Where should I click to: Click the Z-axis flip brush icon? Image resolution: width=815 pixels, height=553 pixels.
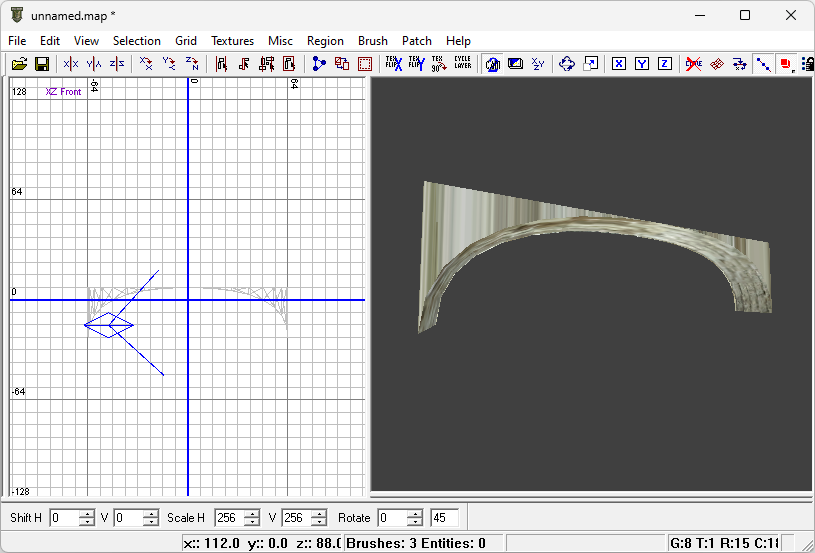[117, 64]
